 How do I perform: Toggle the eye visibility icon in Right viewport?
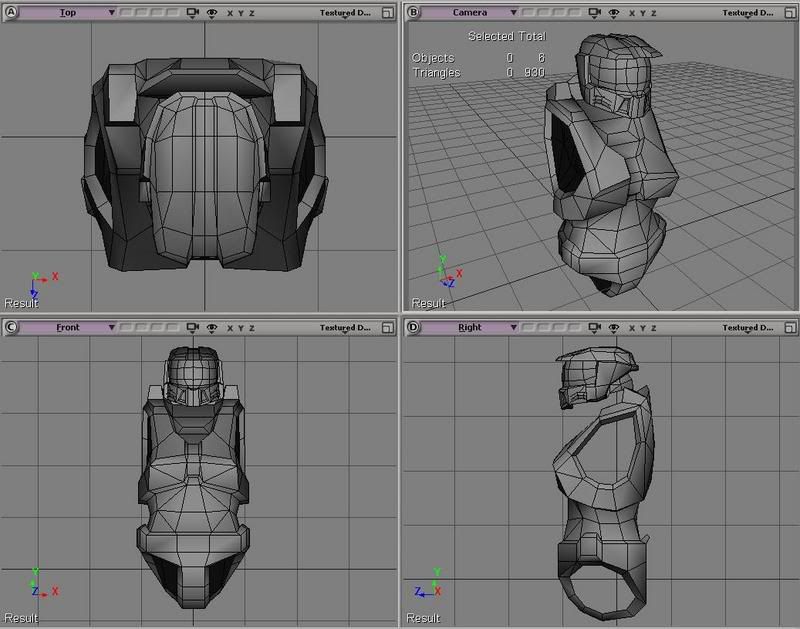click(614, 328)
